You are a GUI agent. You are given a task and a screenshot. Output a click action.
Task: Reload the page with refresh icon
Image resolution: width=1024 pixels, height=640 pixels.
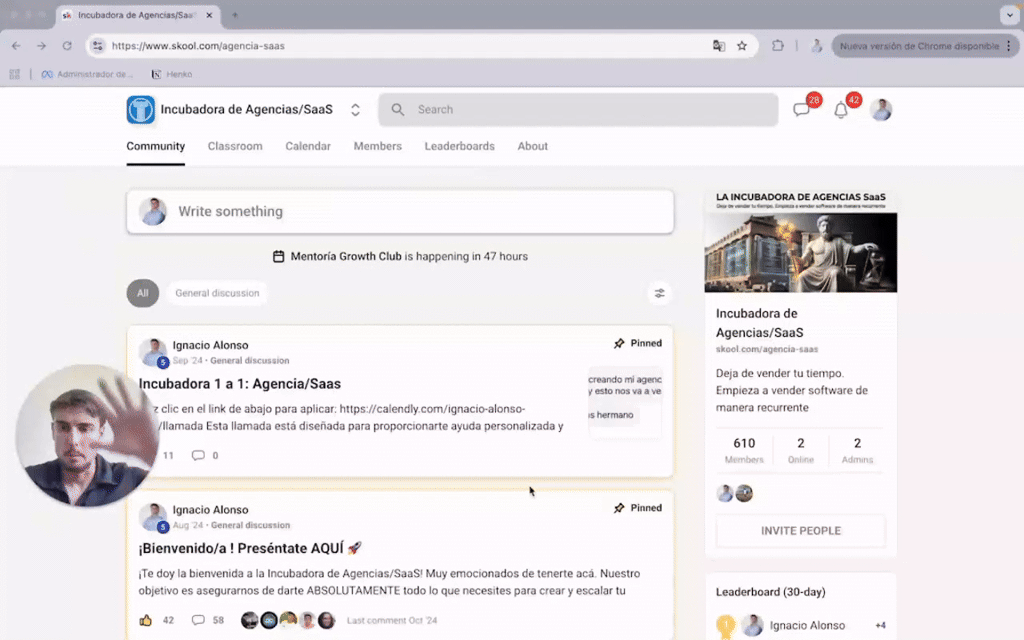(67, 46)
